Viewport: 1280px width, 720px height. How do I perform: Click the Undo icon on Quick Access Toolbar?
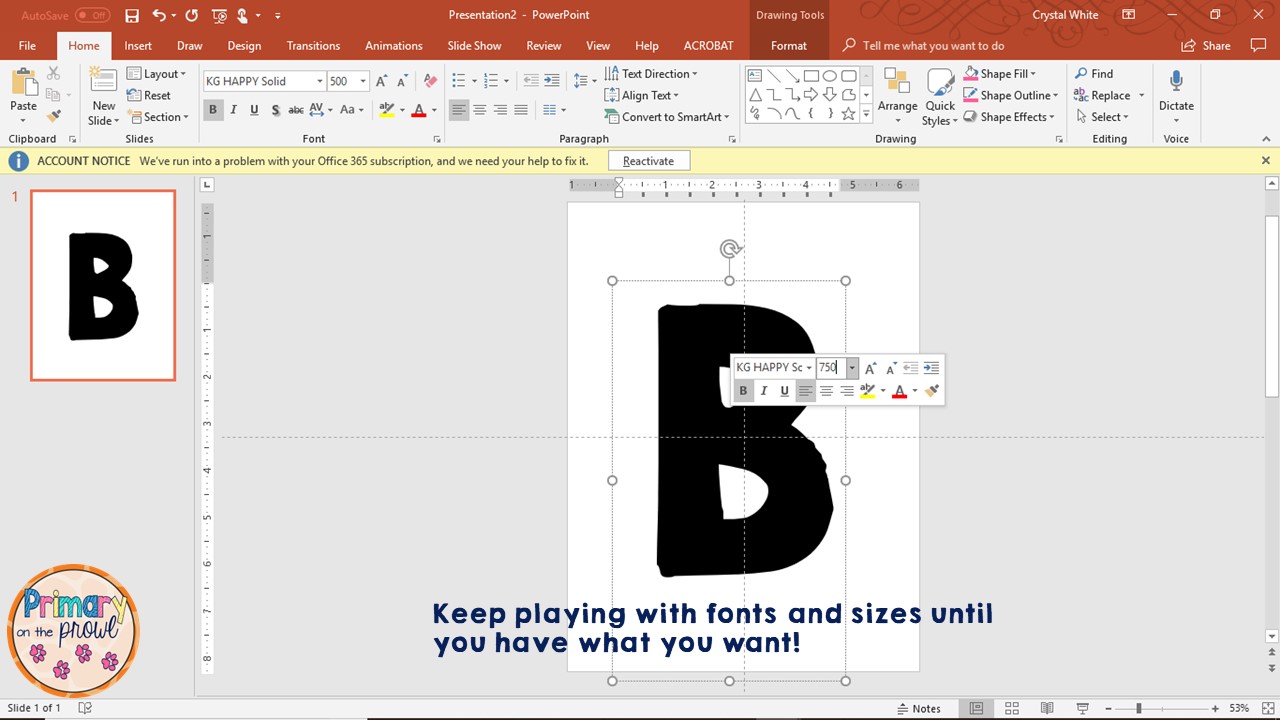tap(158, 14)
